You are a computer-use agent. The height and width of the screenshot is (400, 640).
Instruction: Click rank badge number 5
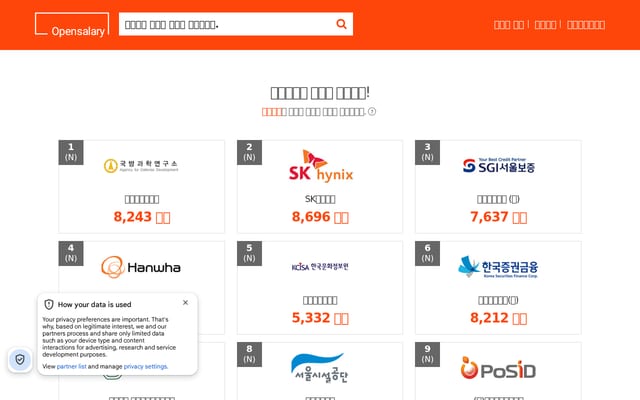pos(249,253)
